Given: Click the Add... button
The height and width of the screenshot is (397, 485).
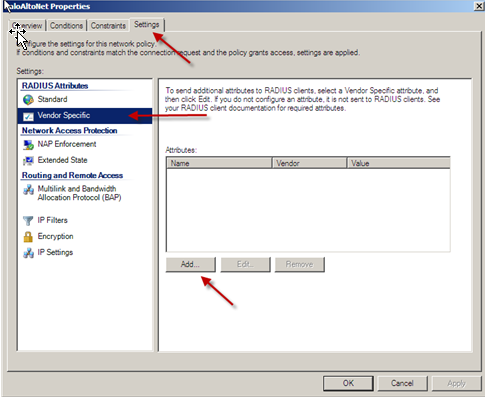Looking at the screenshot, I should point(190,264).
